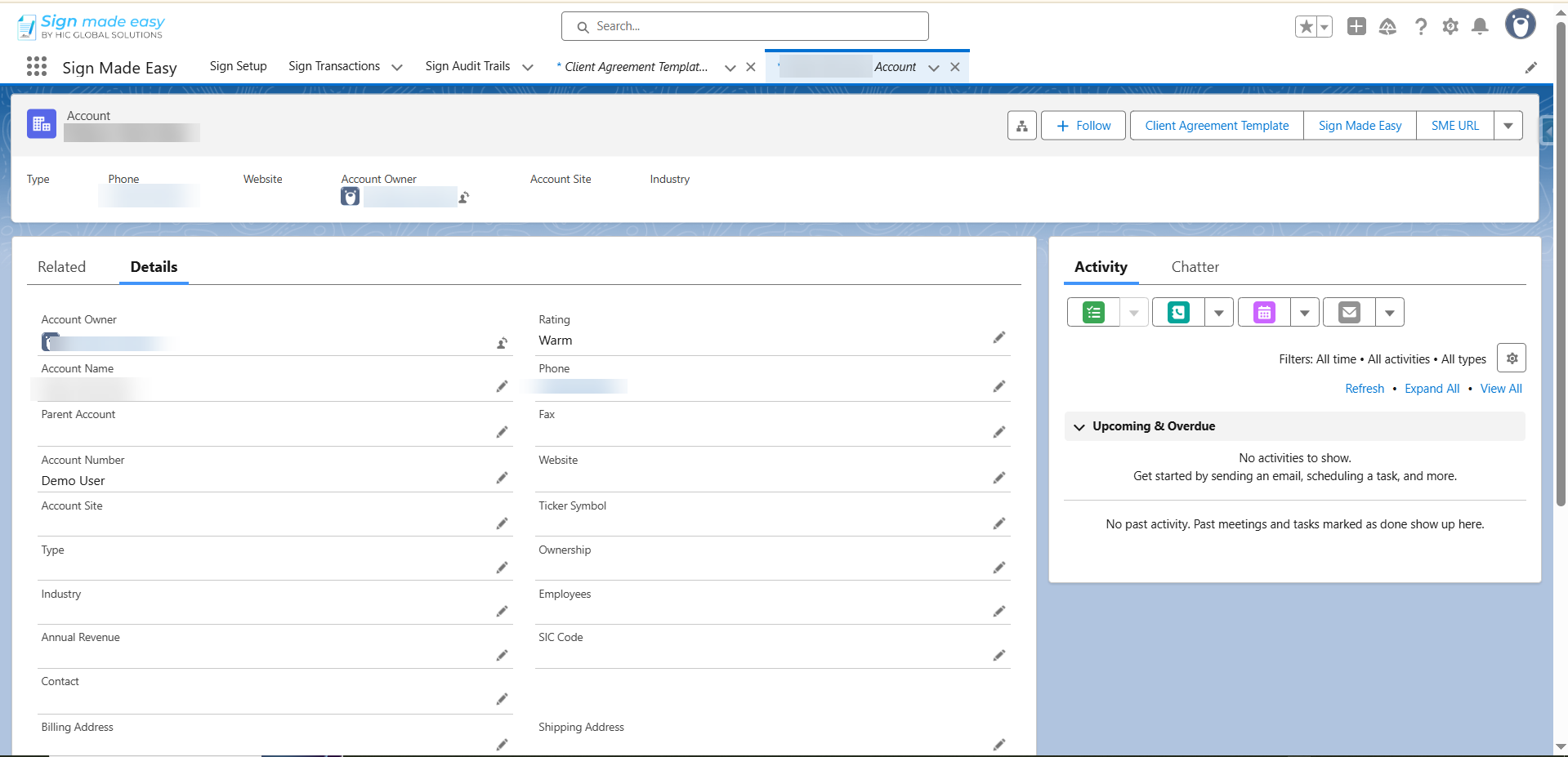Click the notifications bell icon
This screenshot has height=757, width=1568.
click(x=1479, y=27)
